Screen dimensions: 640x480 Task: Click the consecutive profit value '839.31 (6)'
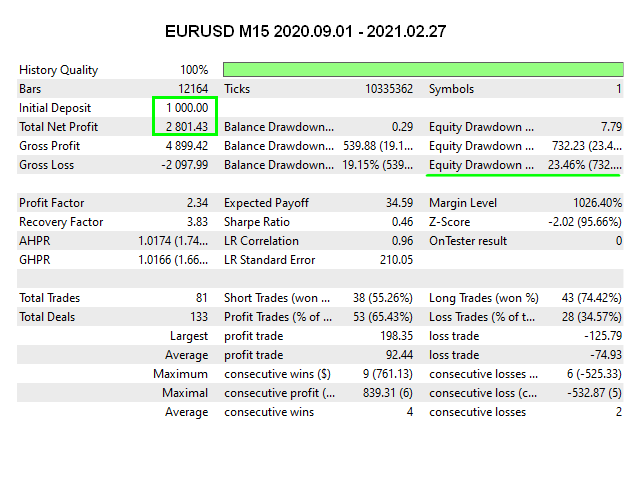point(388,393)
